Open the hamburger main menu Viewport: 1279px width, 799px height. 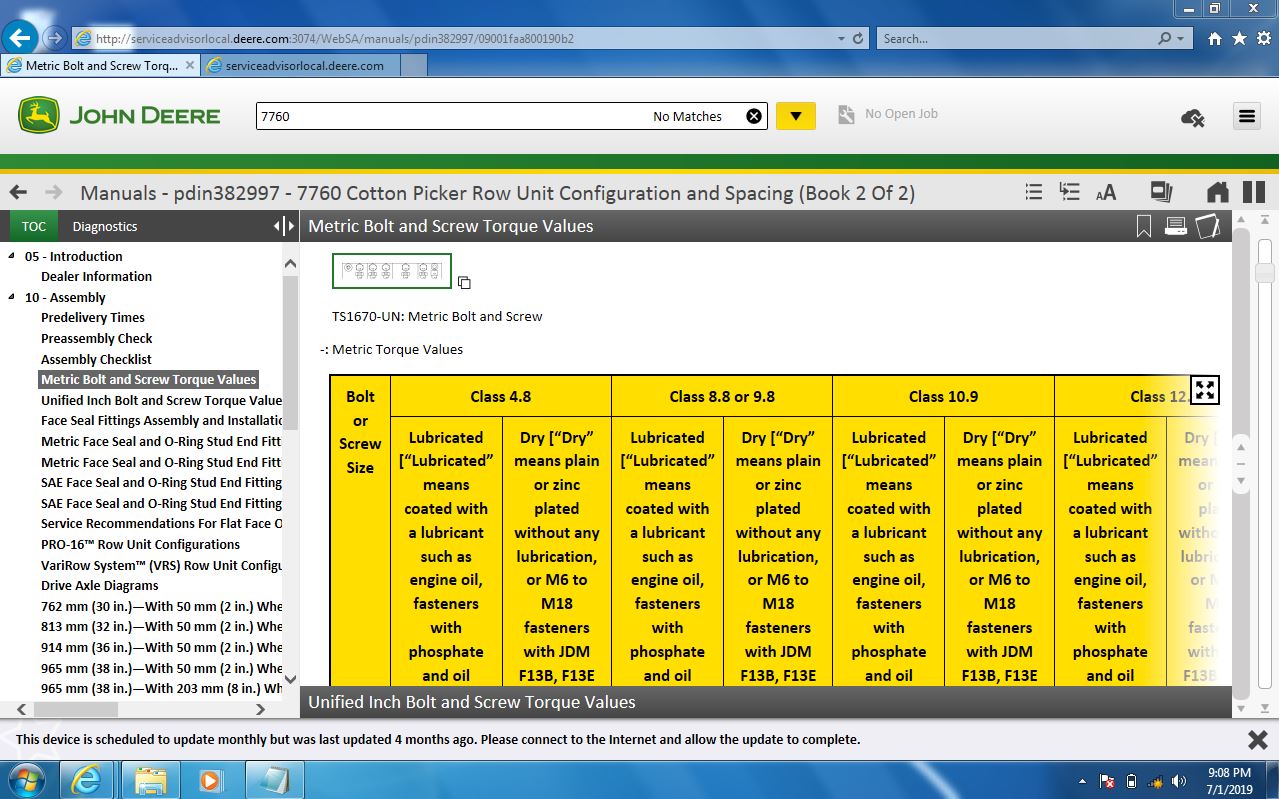pyautogui.click(x=1246, y=116)
